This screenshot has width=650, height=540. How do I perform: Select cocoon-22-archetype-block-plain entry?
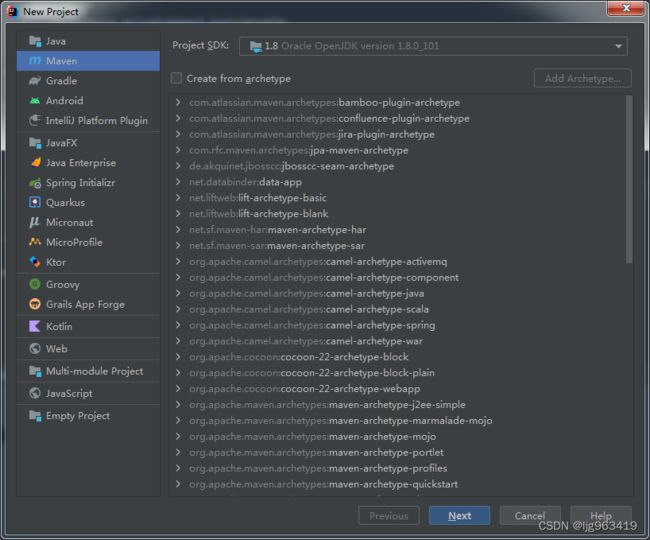[312, 373]
